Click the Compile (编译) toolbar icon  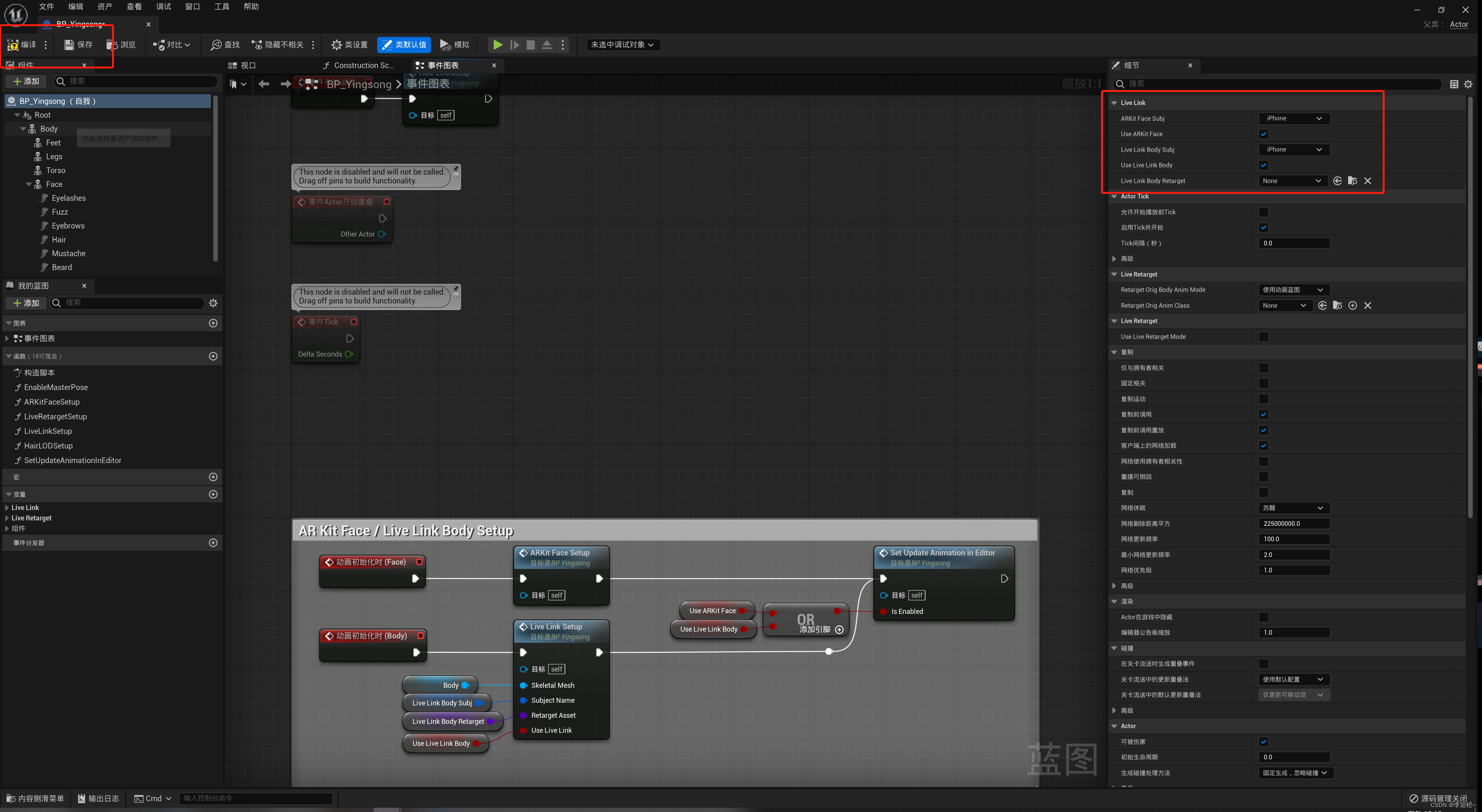pyautogui.click(x=13, y=45)
